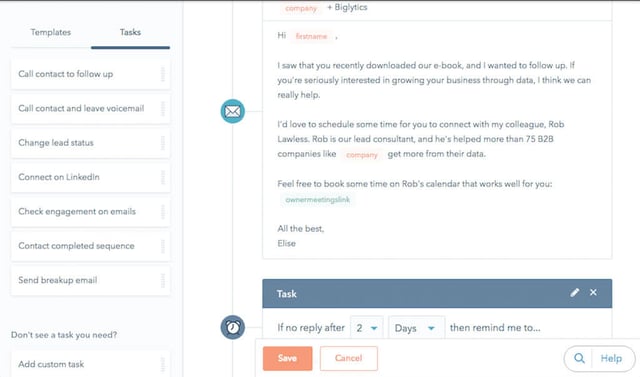The image size is (640, 377).
Task: Click the company token in the subject line
Action: tap(301, 8)
